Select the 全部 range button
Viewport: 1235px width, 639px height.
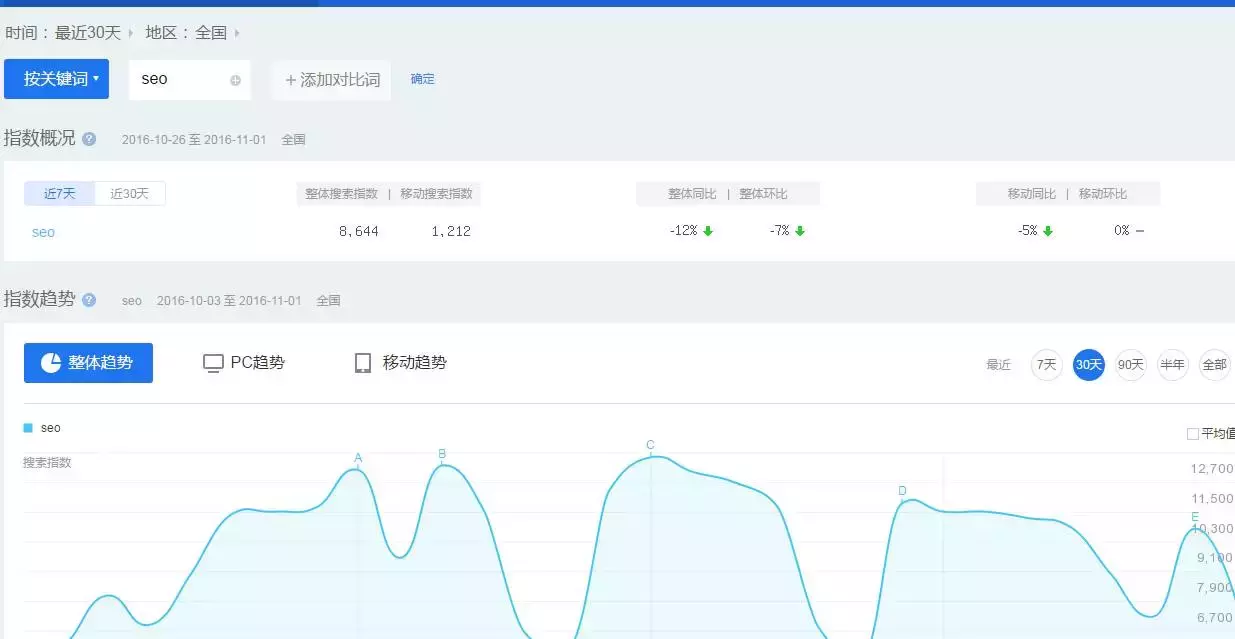tap(1214, 365)
